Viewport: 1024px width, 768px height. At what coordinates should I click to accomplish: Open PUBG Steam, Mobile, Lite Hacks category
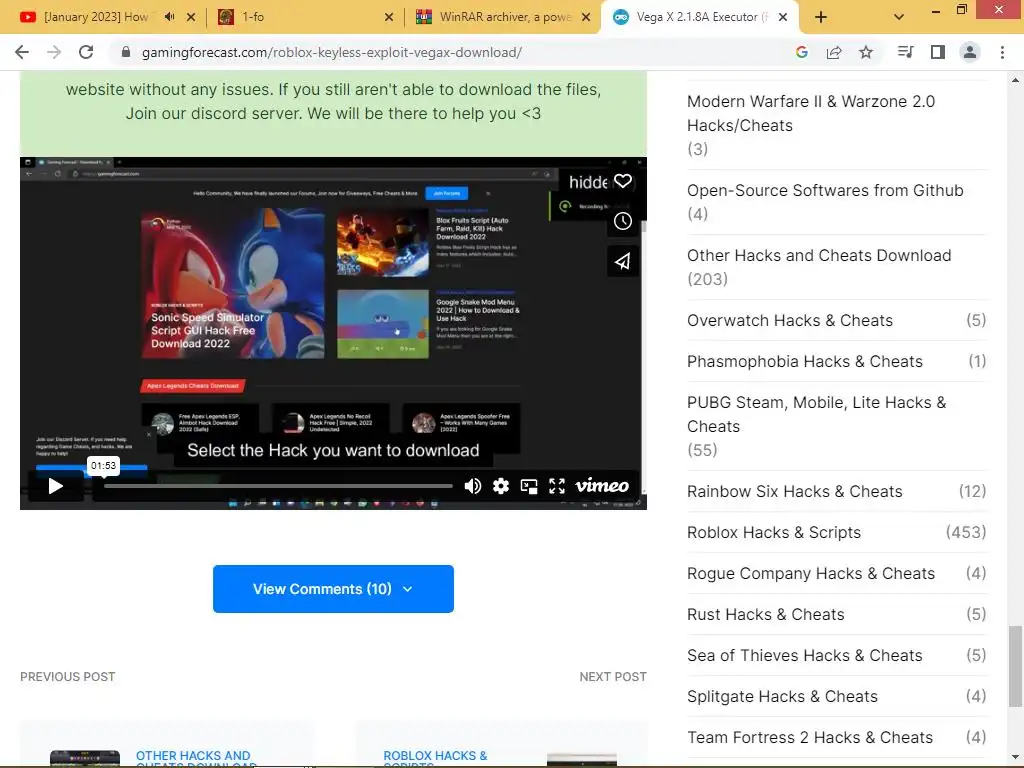[x=816, y=414]
